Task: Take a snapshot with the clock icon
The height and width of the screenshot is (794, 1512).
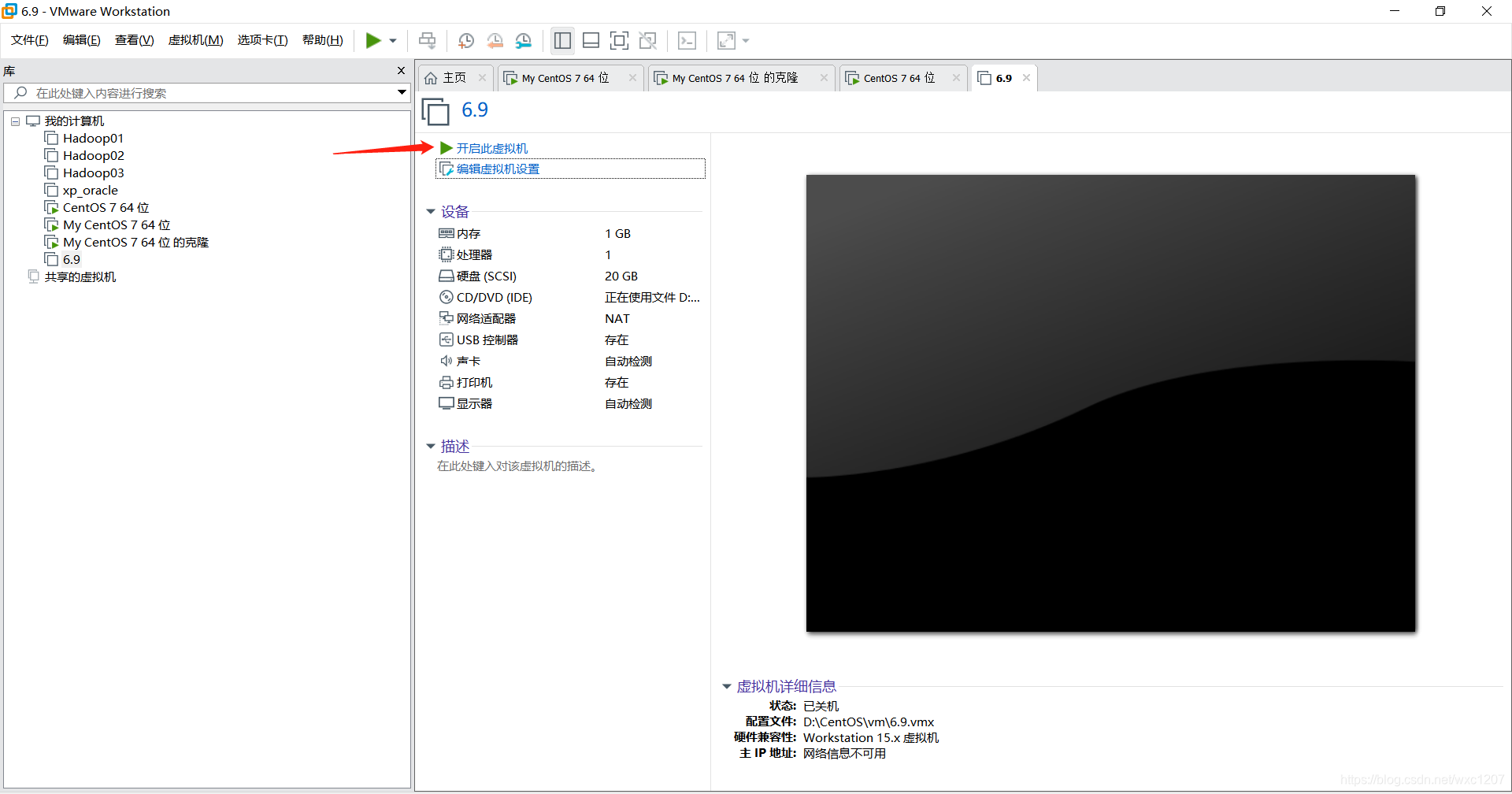Action: point(466,40)
